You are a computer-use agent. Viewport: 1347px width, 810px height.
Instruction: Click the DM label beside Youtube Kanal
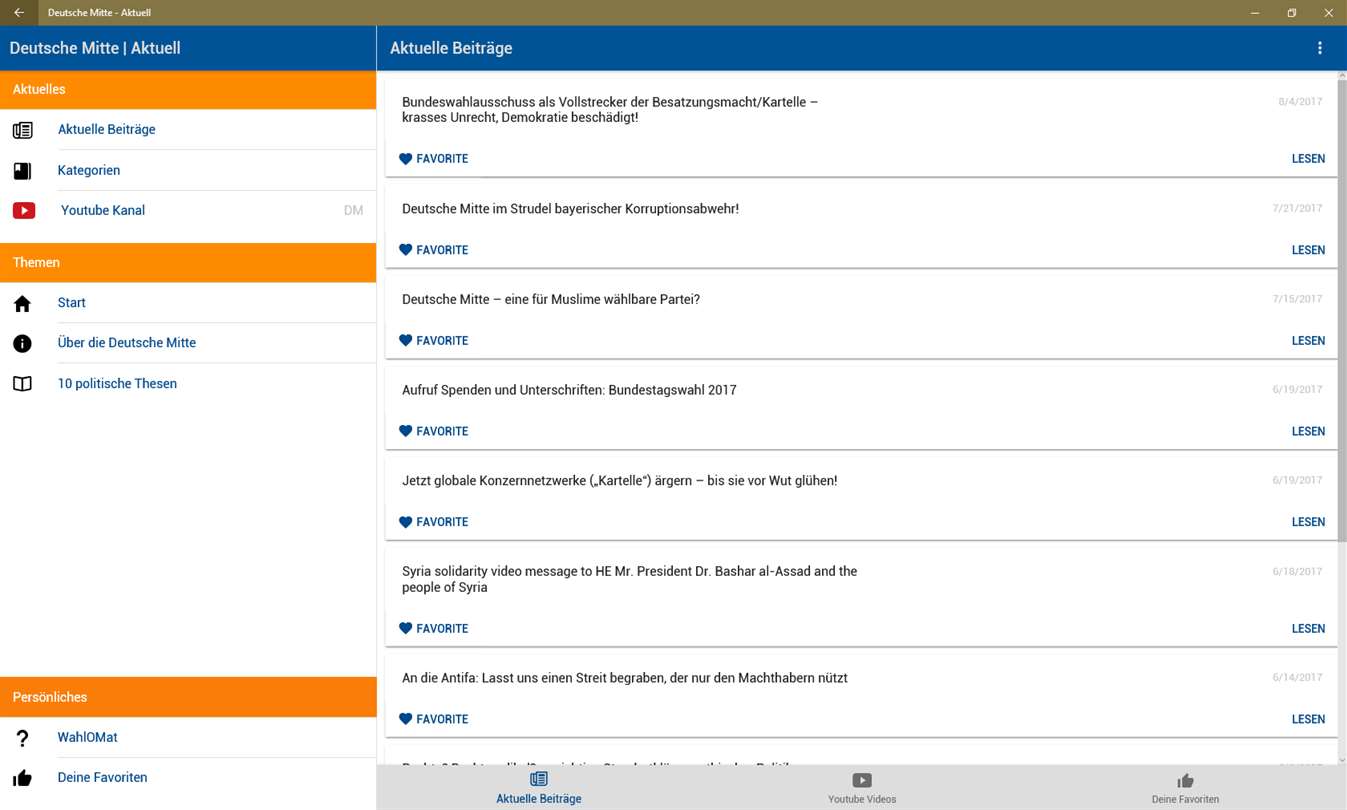(353, 210)
